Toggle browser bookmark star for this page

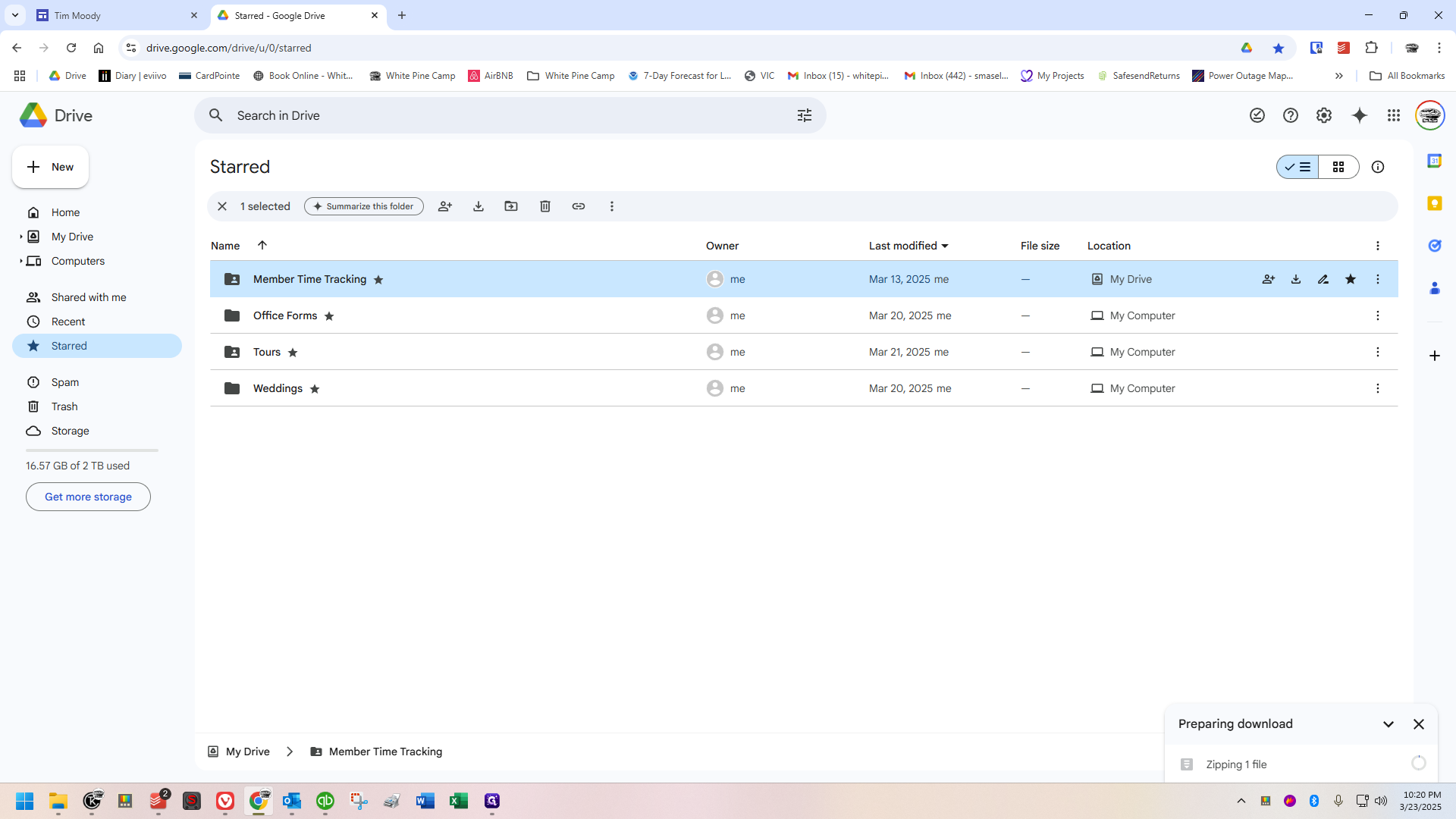tap(1279, 48)
